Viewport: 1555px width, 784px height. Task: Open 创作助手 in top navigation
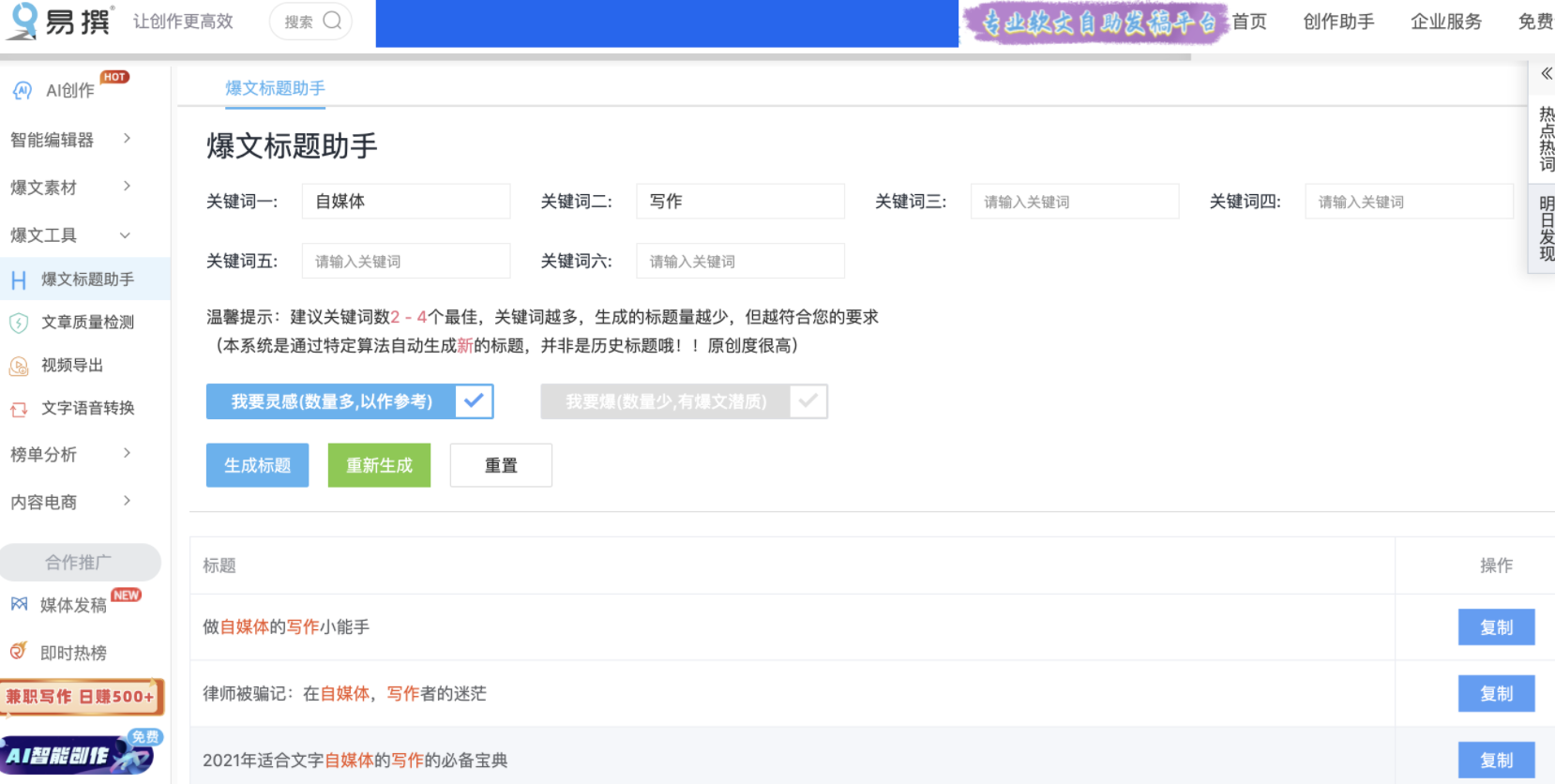pyautogui.click(x=1338, y=22)
